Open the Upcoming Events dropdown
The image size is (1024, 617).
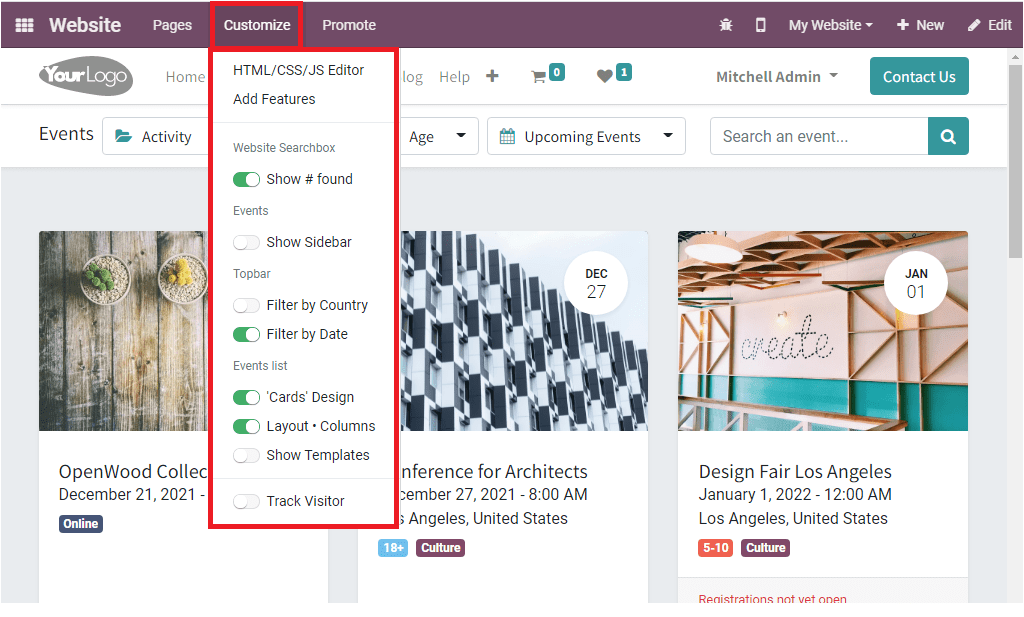[586, 136]
